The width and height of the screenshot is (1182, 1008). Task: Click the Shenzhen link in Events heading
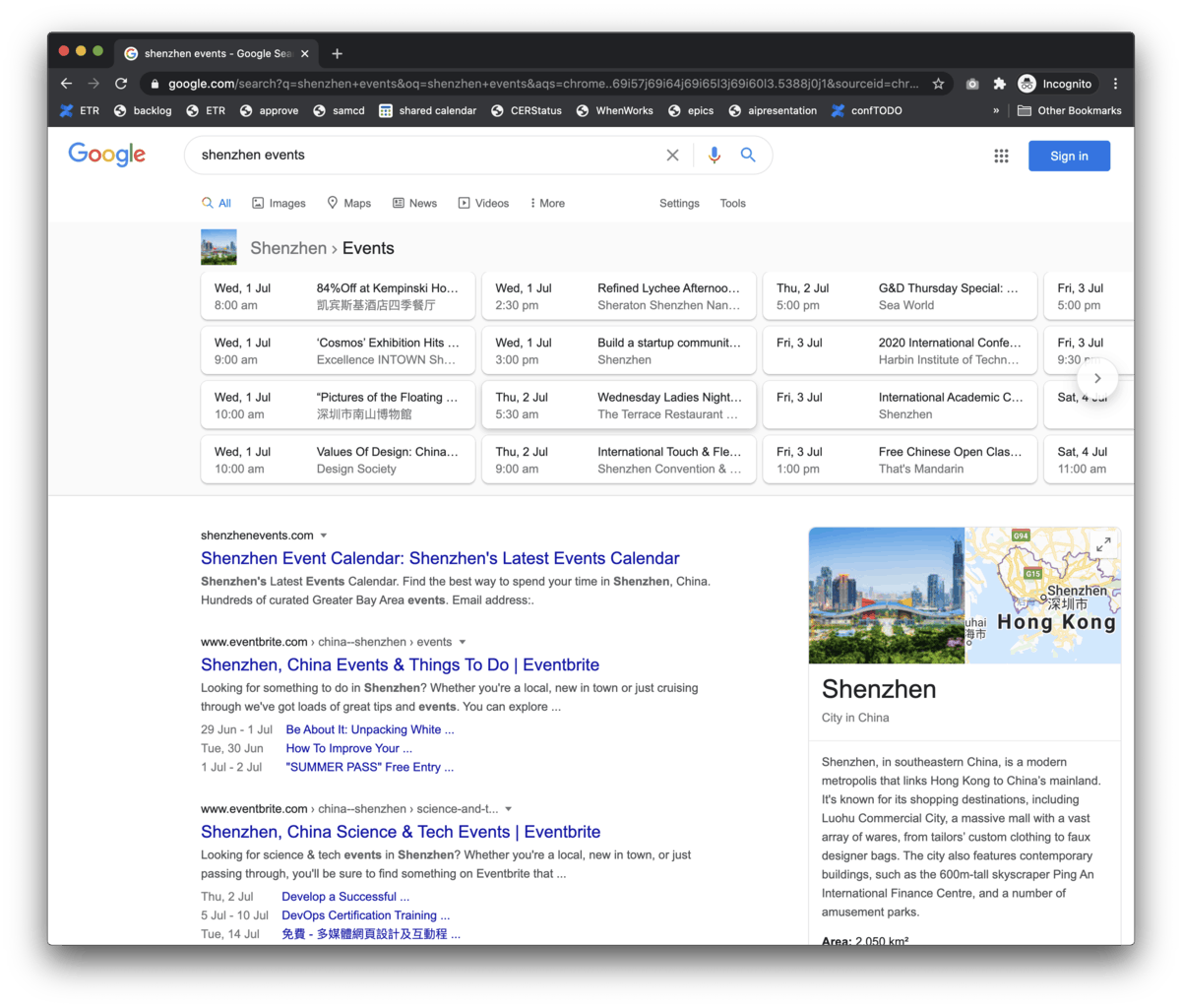click(x=288, y=248)
